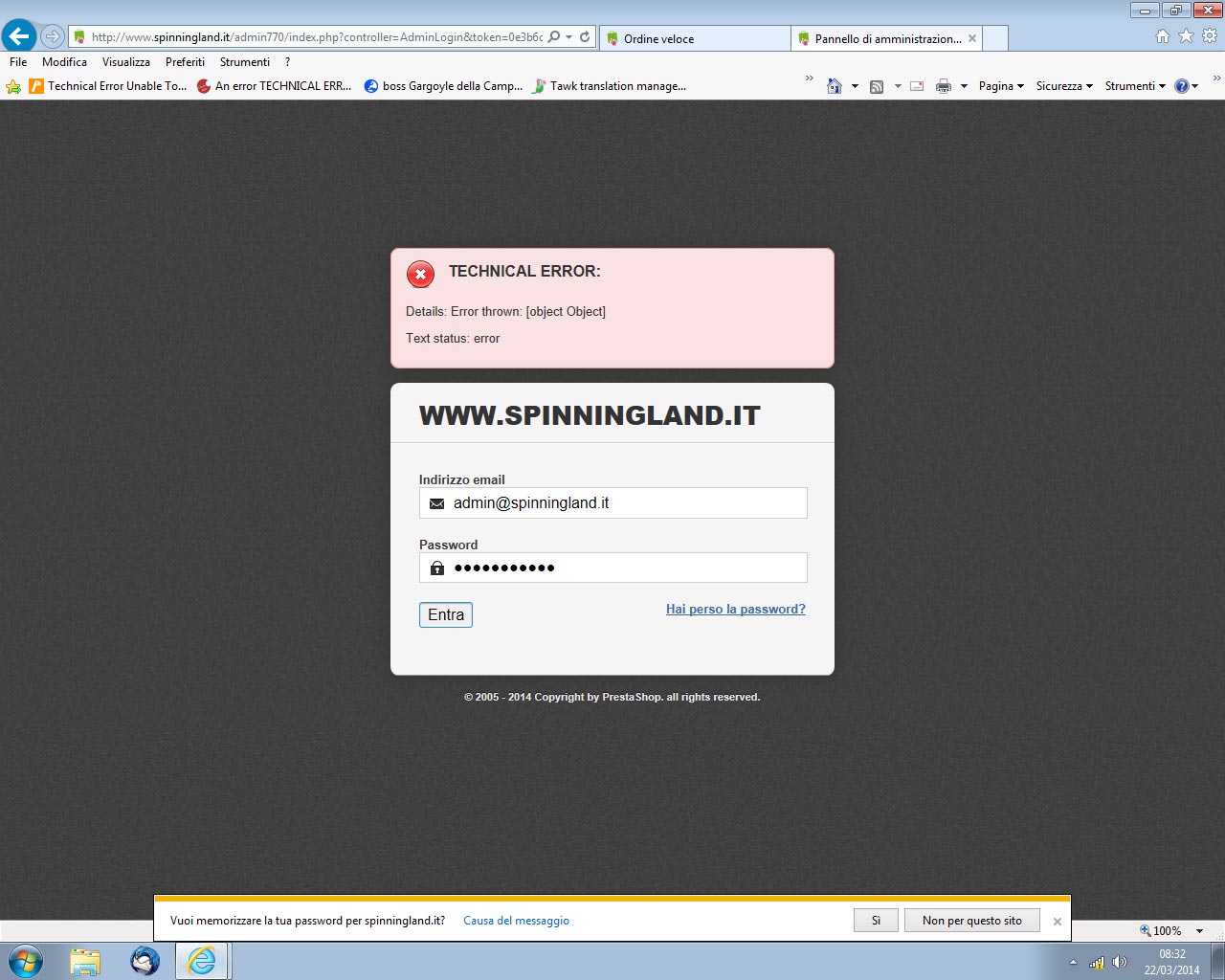This screenshot has width=1225, height=980.
Task: Click the Internet Explorer taskbar icon
Action: coord(202,961)
